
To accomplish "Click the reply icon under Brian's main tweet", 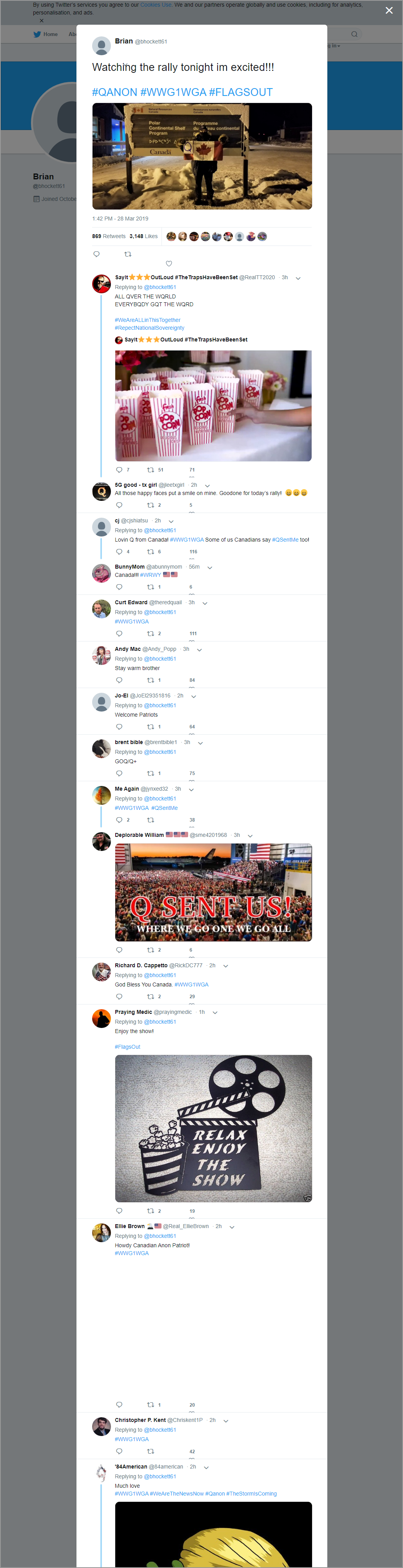I will tap(96, 255).
